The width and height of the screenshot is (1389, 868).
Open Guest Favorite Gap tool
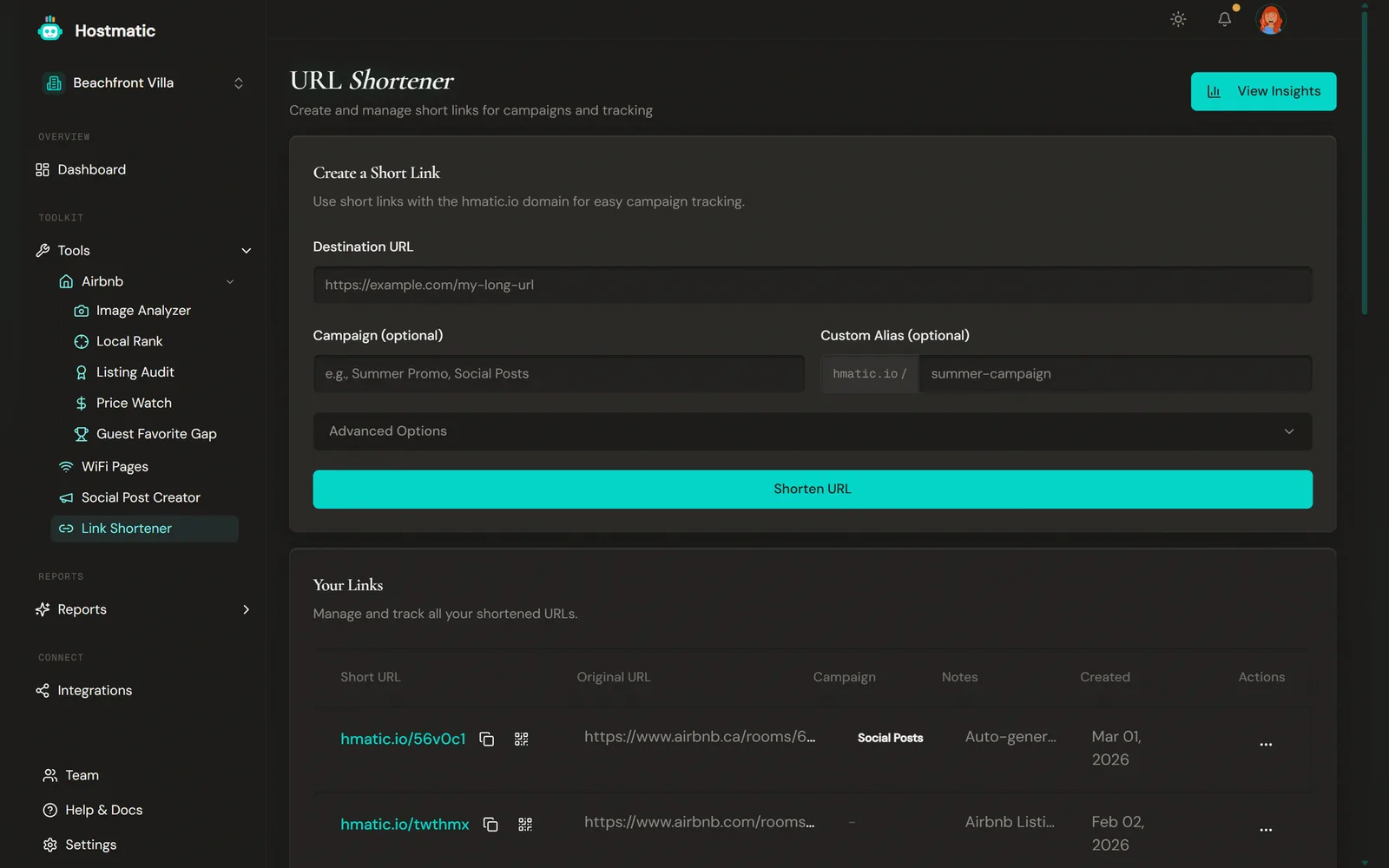[144, 434]
